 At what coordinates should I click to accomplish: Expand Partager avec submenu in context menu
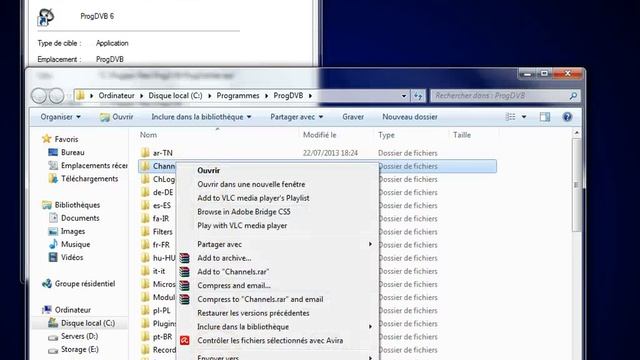[x=370, y=244]
